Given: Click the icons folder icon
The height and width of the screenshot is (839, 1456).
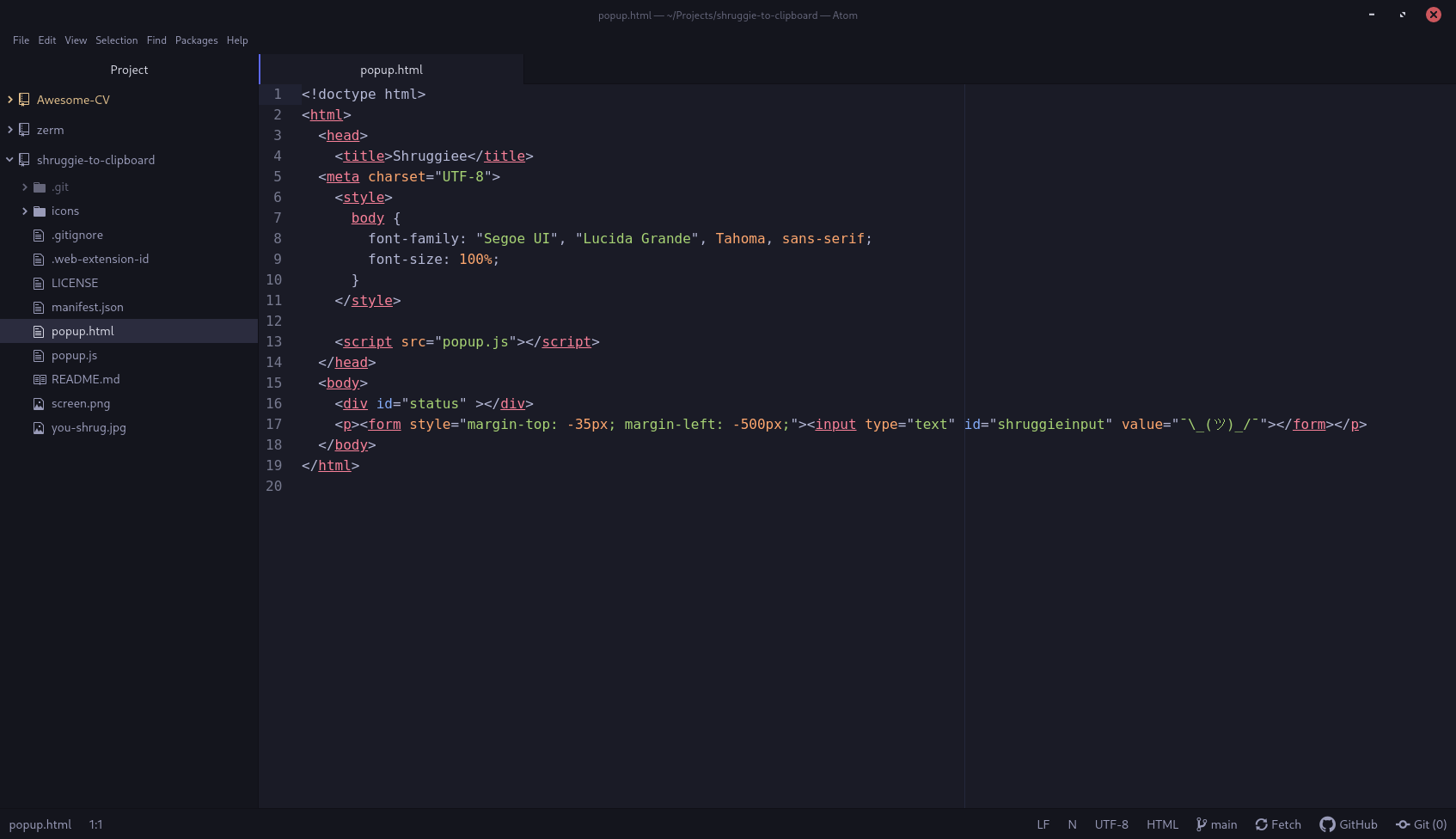Looking at the screenshot, I should 39,211.
